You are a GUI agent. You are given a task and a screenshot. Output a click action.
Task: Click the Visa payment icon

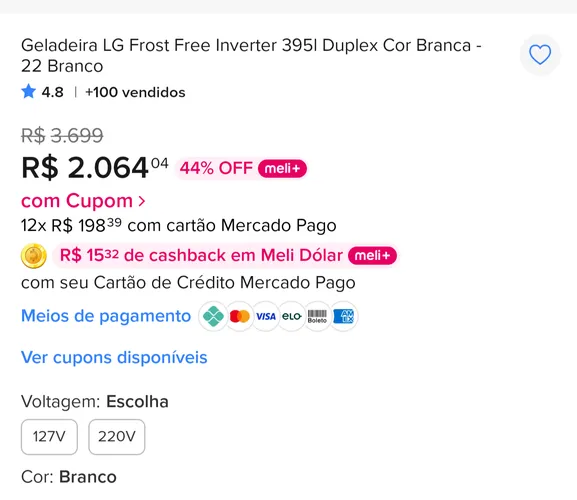click(x=266, y=316)
